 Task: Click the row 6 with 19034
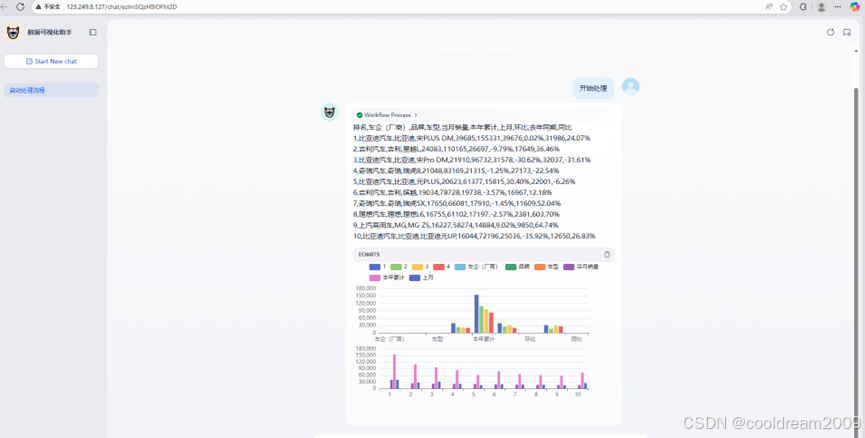click(452, 193)
